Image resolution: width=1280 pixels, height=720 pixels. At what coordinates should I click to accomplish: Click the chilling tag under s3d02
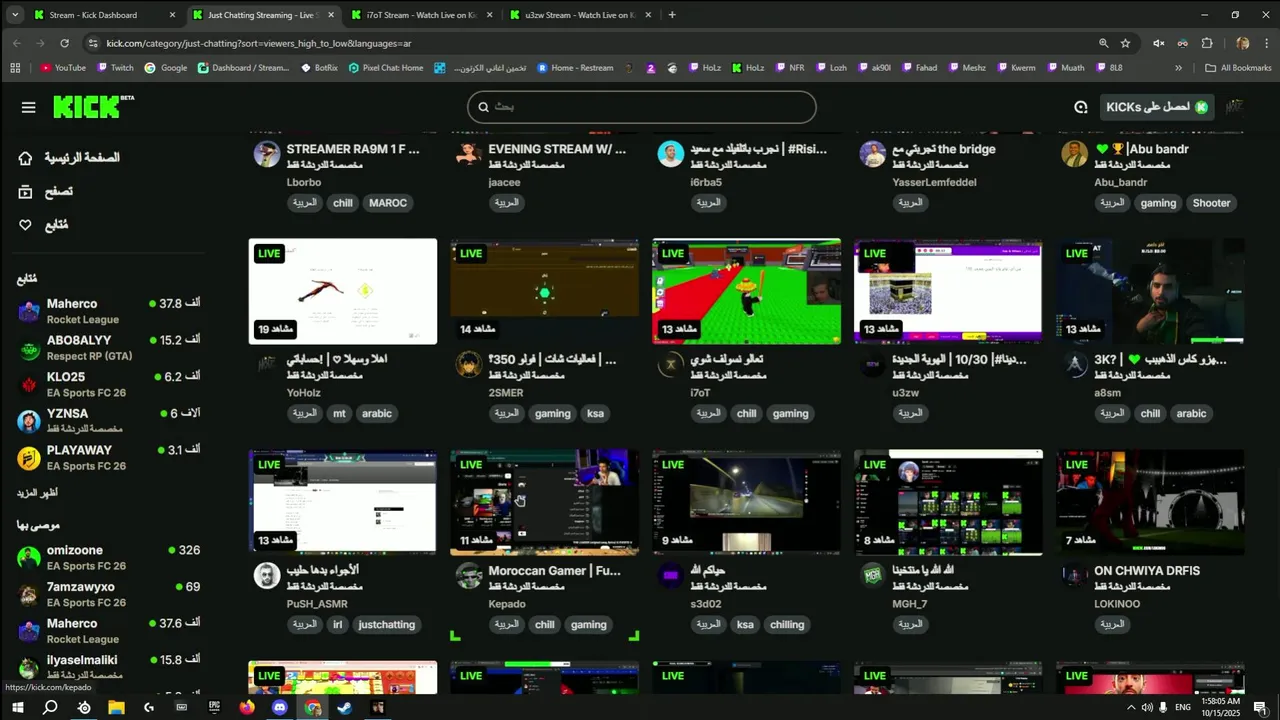tap(787, 625)
